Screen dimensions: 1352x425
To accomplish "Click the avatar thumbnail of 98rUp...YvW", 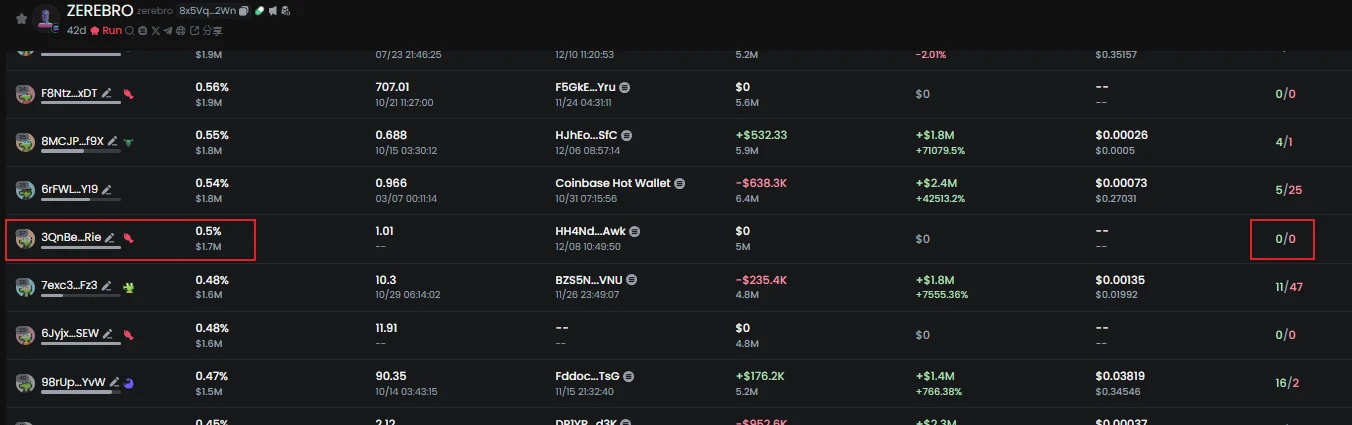I will click(x=26, y=383).
